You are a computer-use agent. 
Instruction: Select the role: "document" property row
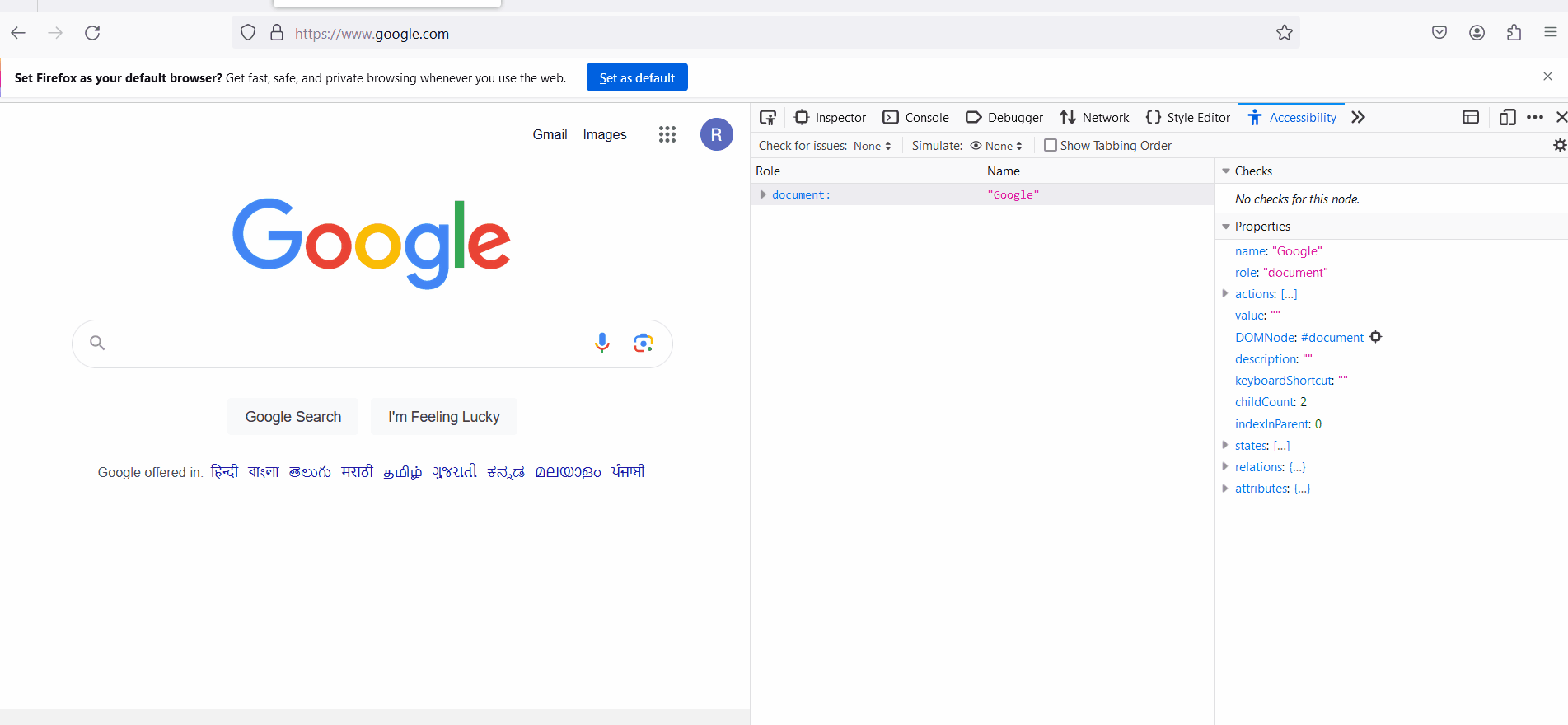(1281, 273)
